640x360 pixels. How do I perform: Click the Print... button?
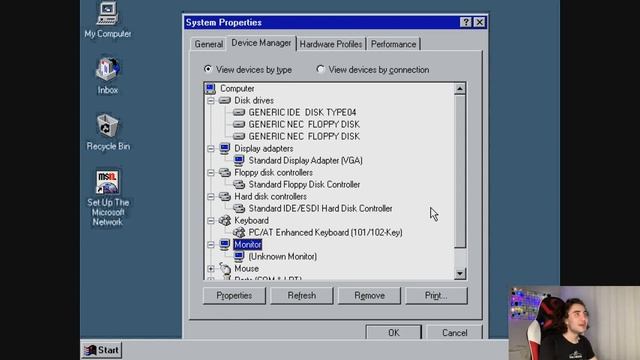click(436, 296)
